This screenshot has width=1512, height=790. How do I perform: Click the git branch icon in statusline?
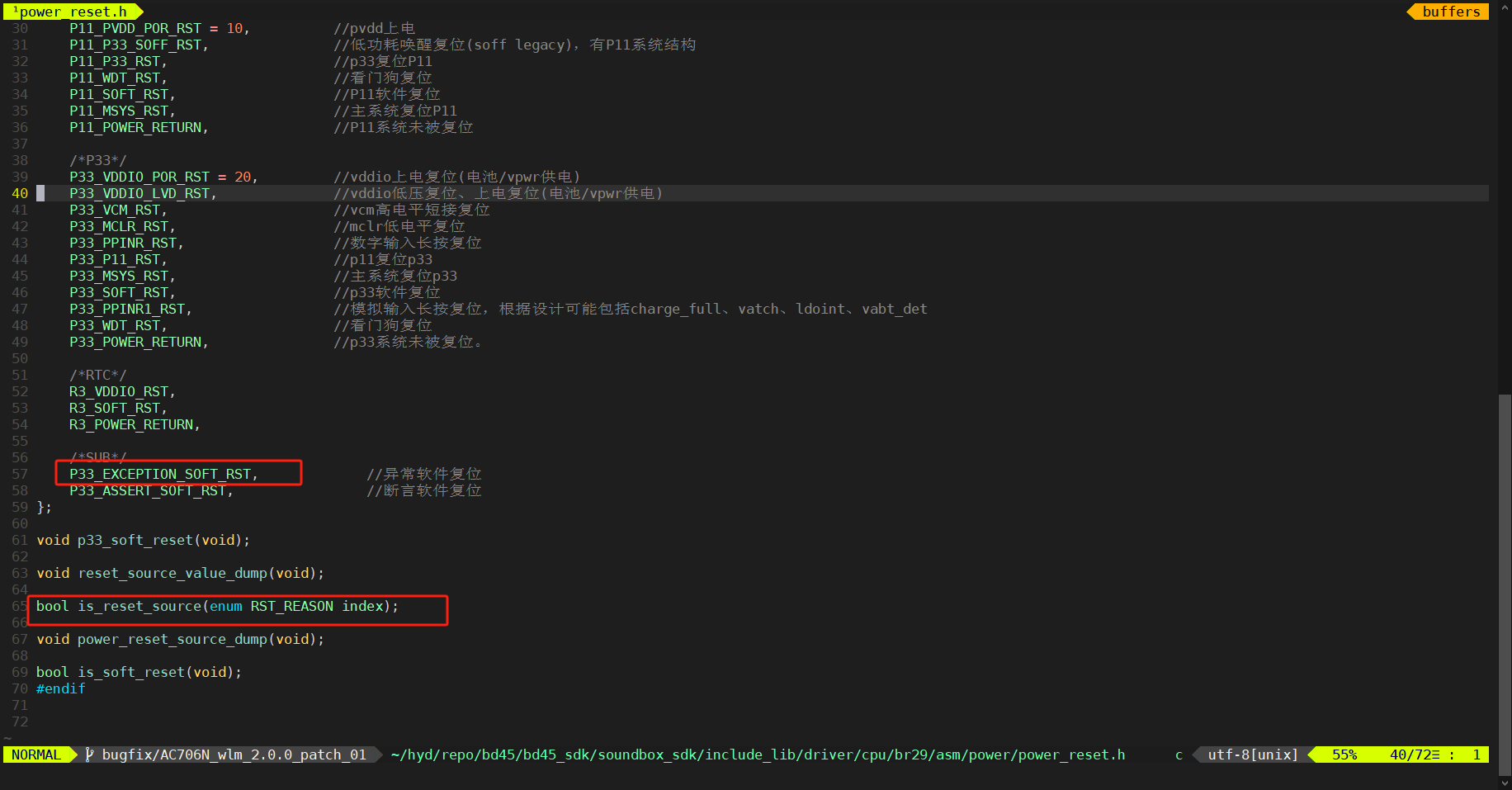[90, 755]
